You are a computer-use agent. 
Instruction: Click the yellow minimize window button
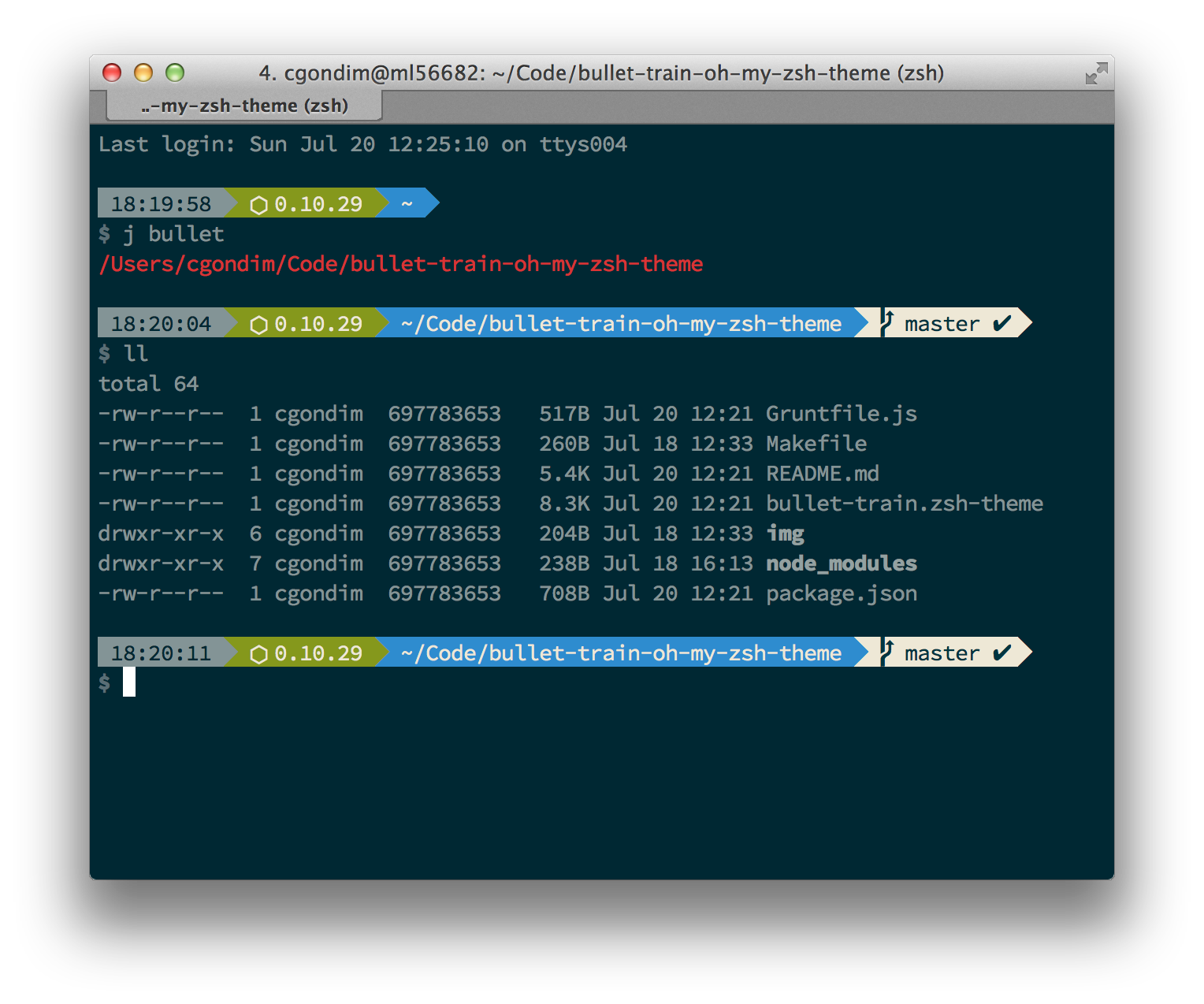point(143,73)
